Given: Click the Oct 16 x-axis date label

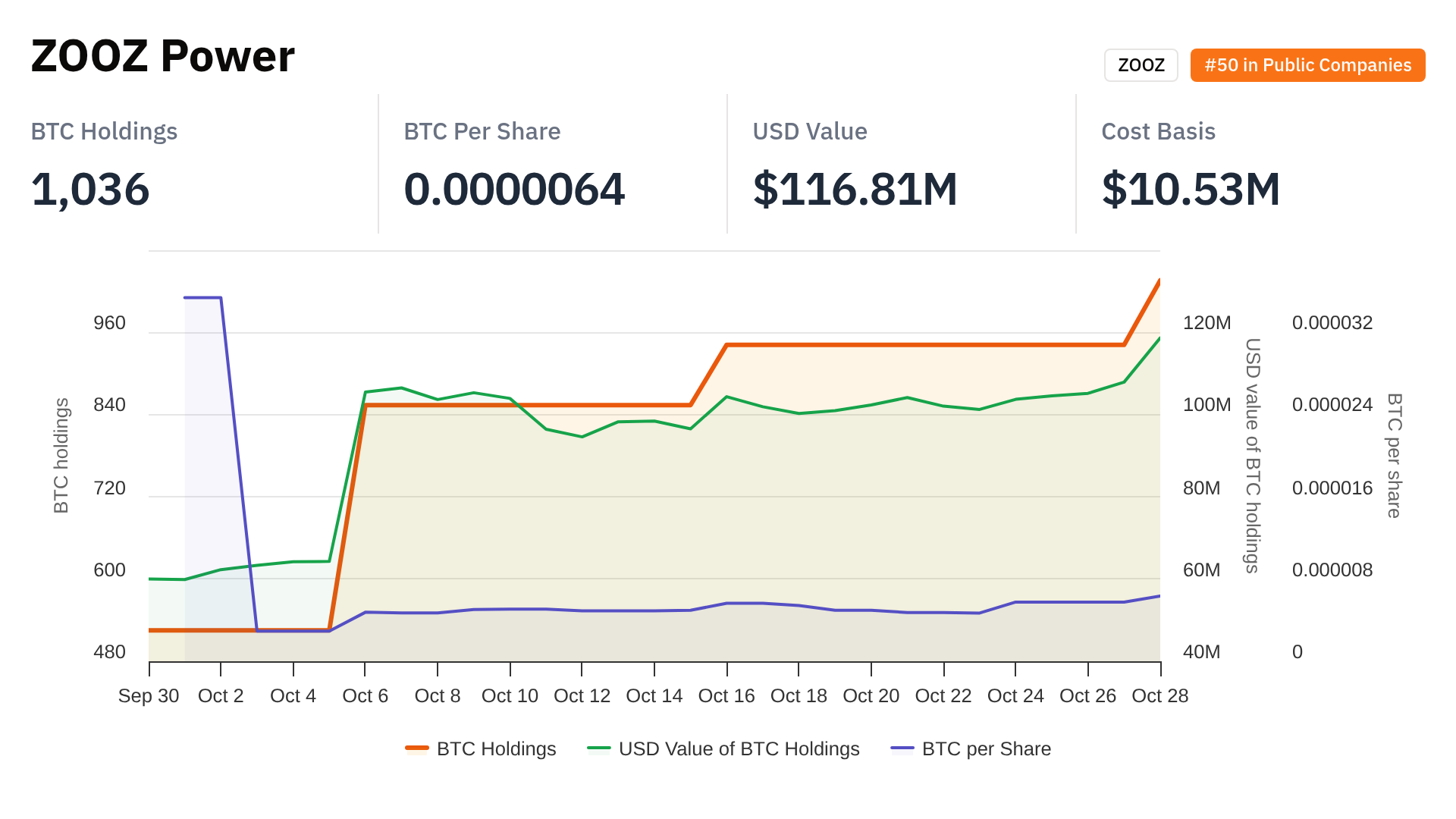Looking at the screenshot, I should point(726,695).
